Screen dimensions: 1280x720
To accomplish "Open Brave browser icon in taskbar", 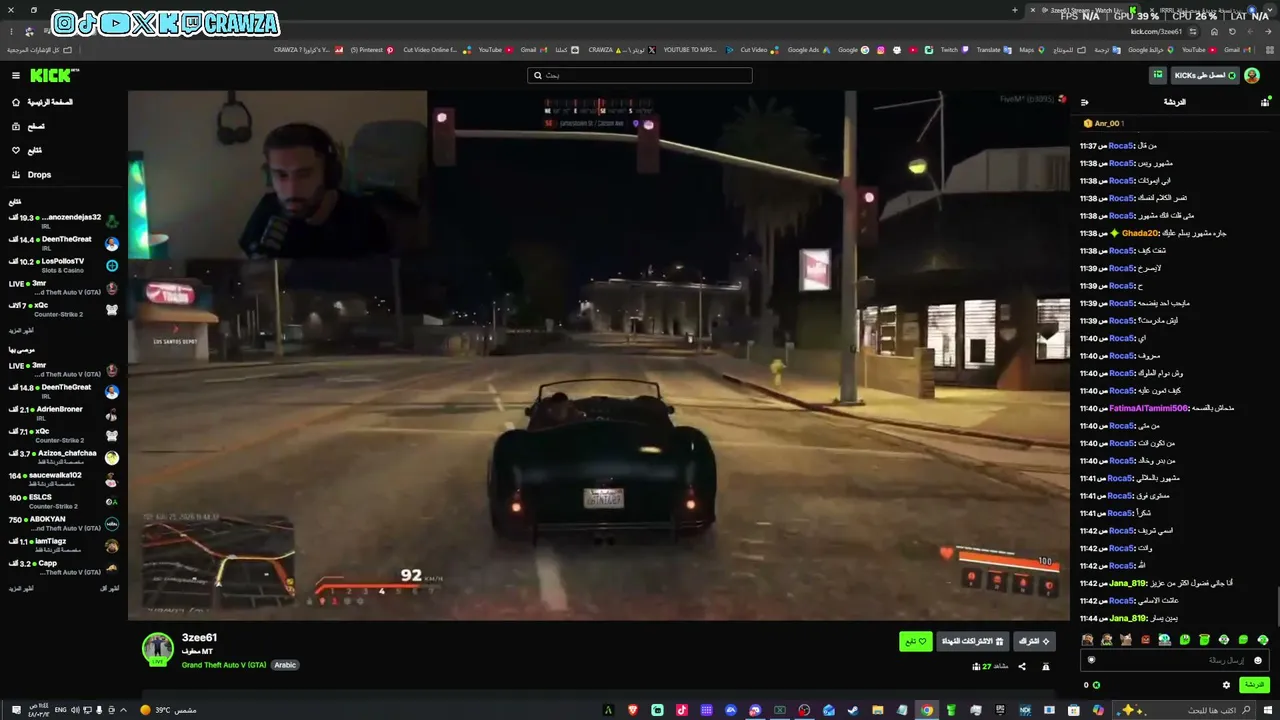I will click(x=632, y=710).
